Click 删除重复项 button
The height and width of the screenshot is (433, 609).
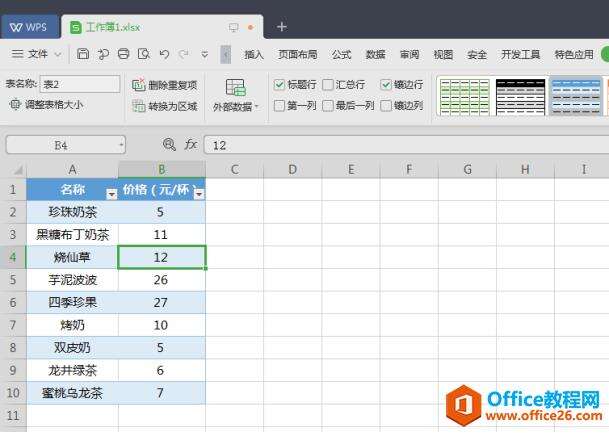(165, 85)
